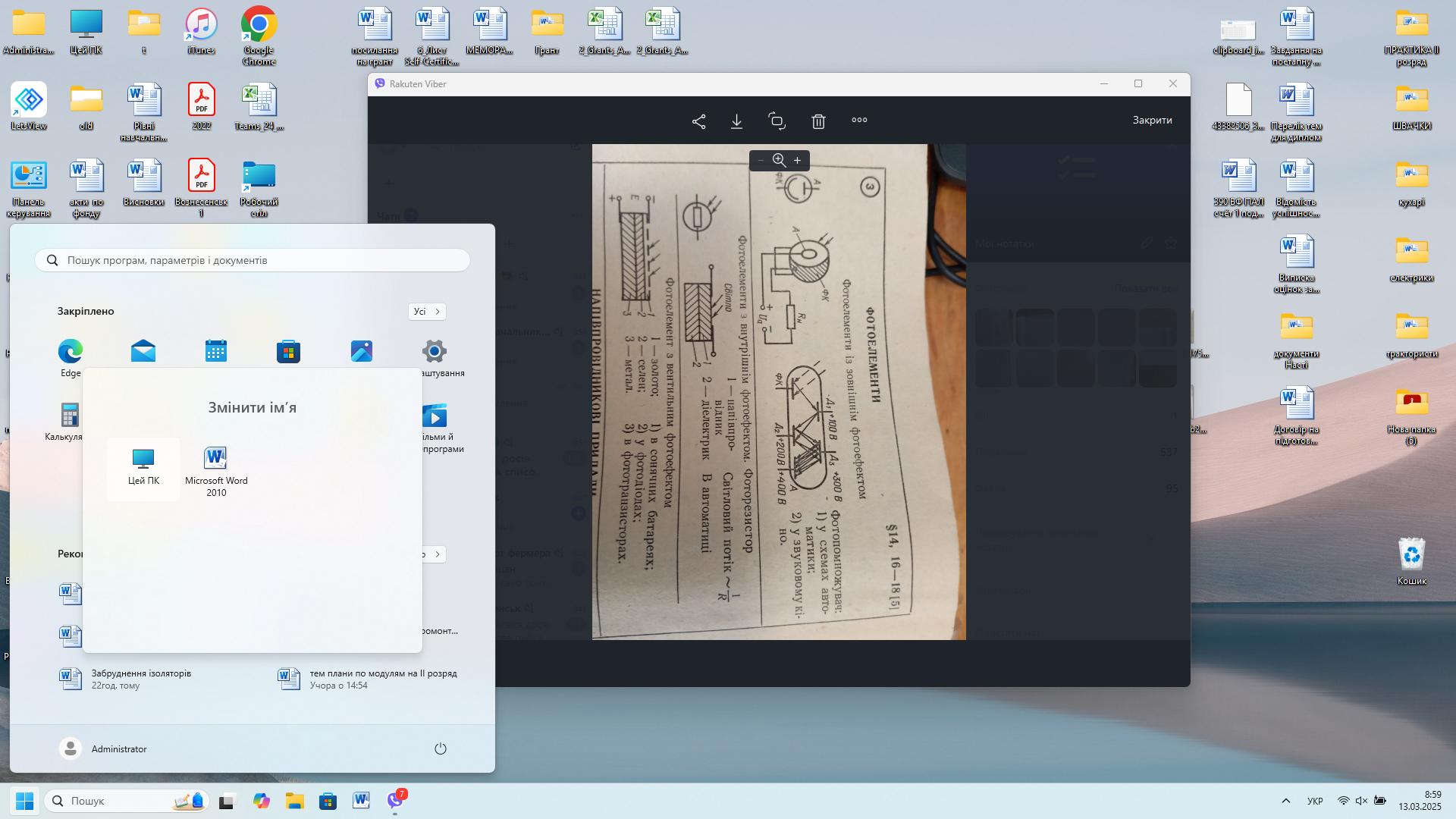Click the magnifier zoom icon on the image
Screen dimensions: 1456x819
(x=779, y=160)
